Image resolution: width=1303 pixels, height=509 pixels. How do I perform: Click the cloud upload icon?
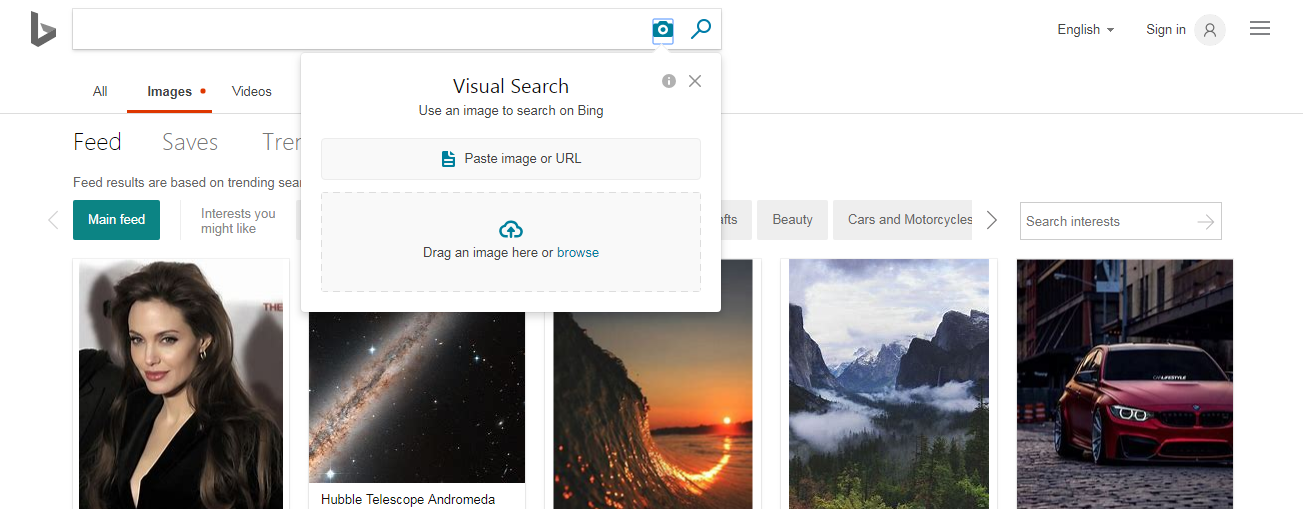pos(510,229)
